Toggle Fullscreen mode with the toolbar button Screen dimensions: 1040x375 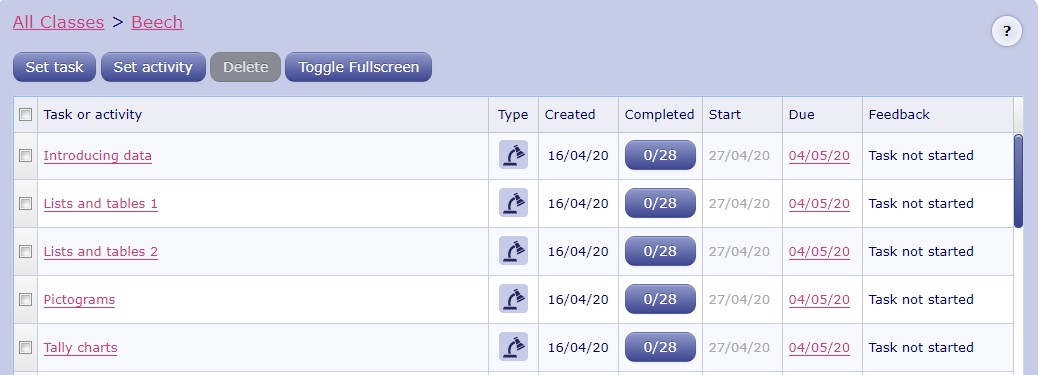tap(358, 67)
